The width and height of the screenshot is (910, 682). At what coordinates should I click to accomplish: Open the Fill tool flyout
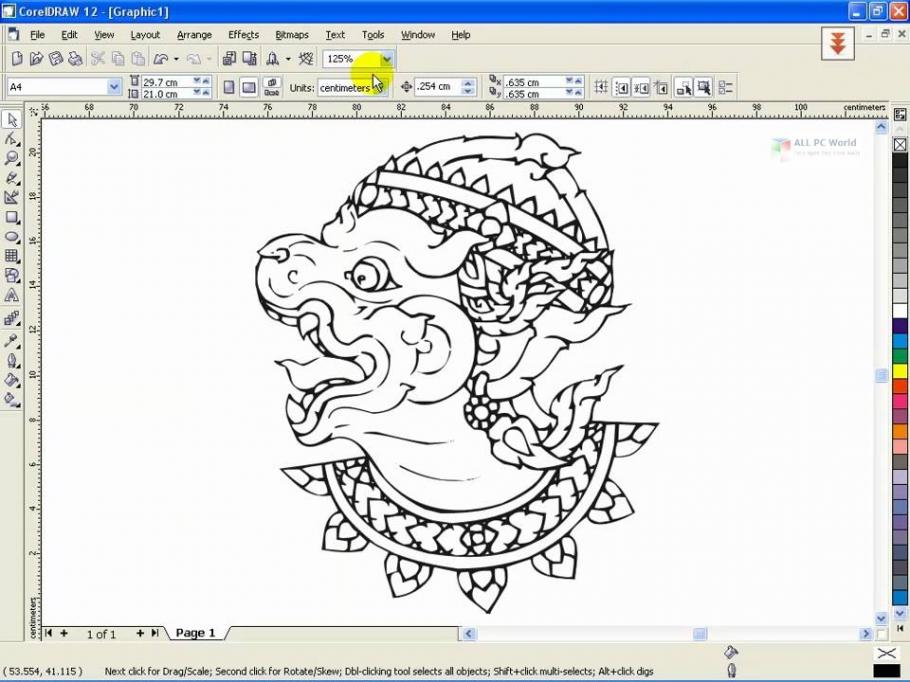pos(12,381)
